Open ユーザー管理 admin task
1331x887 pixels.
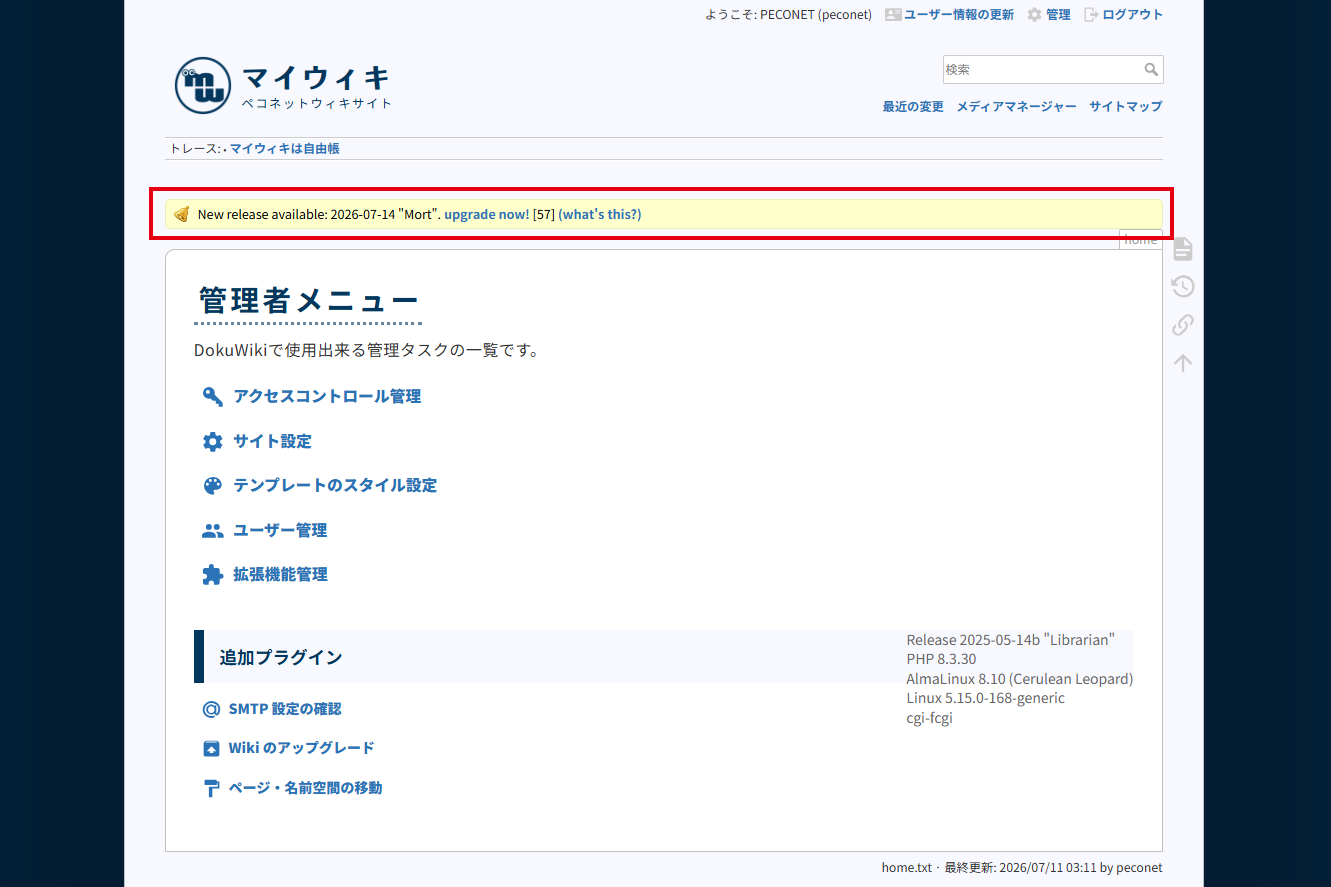[280, 531]
